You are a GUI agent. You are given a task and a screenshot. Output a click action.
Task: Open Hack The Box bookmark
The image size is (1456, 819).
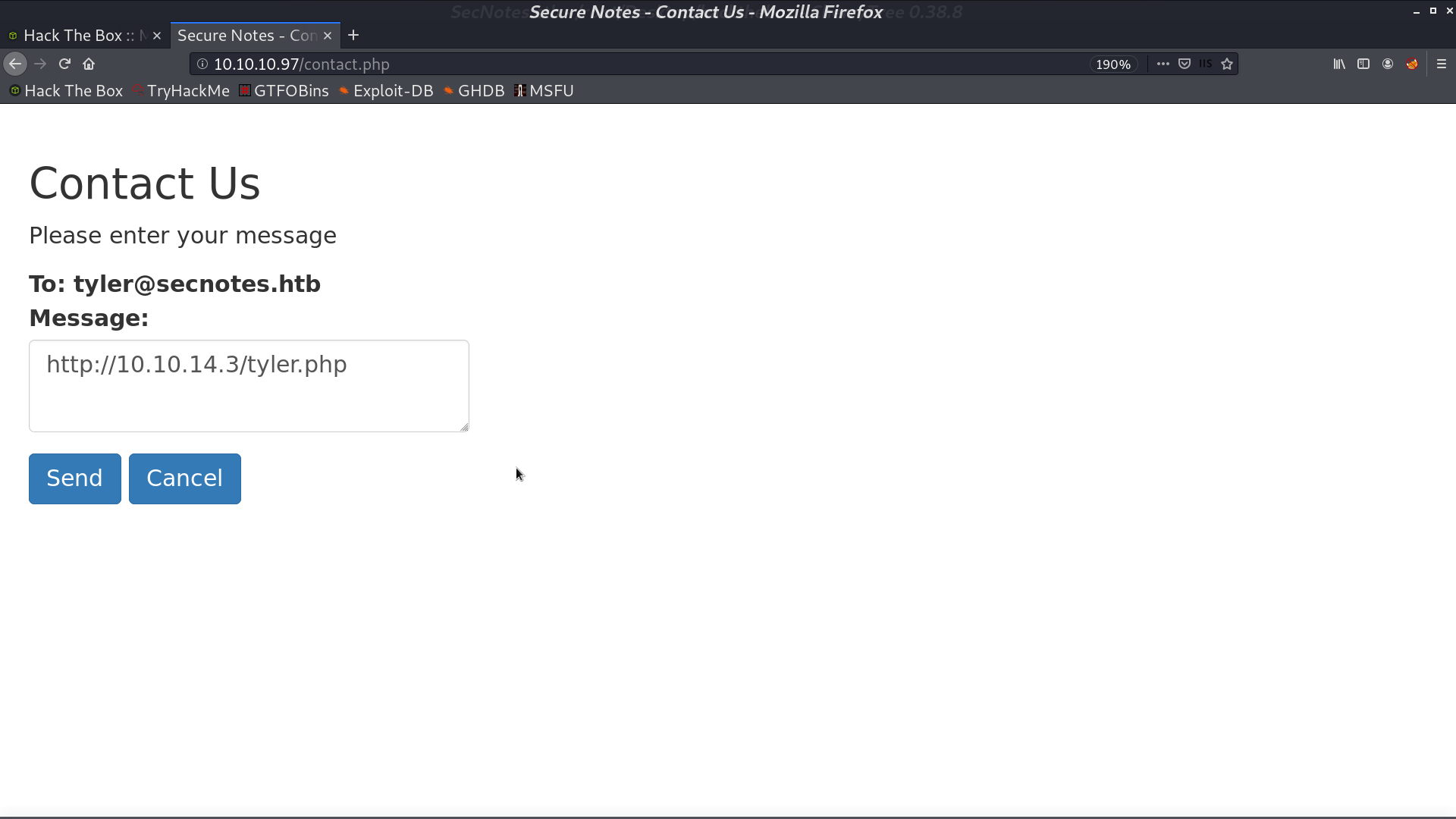tap(66, 91)
